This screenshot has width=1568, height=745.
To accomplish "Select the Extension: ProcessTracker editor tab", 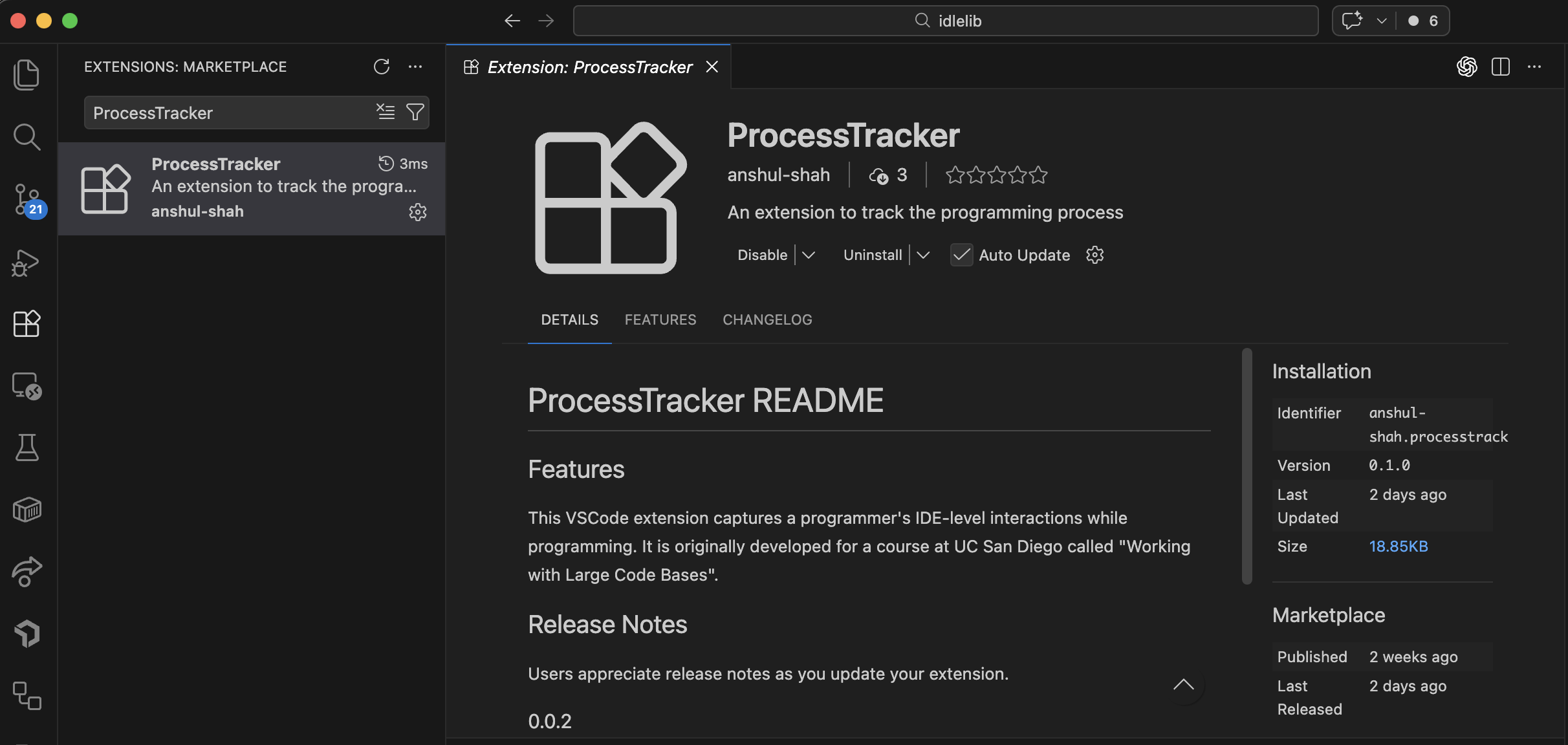I will click(589, 67).
